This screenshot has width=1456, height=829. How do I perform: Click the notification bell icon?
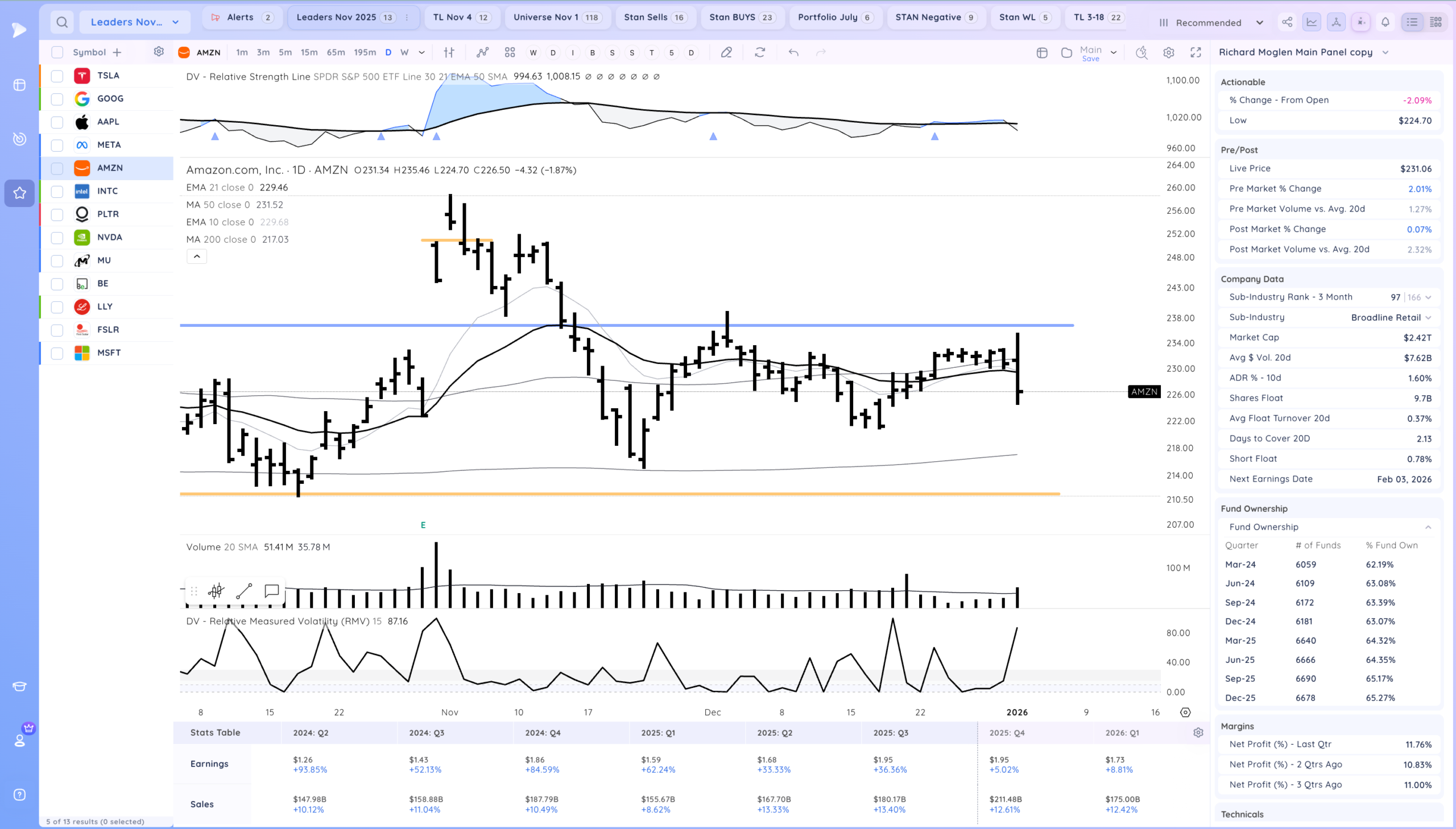click(x=1385, y=22)
